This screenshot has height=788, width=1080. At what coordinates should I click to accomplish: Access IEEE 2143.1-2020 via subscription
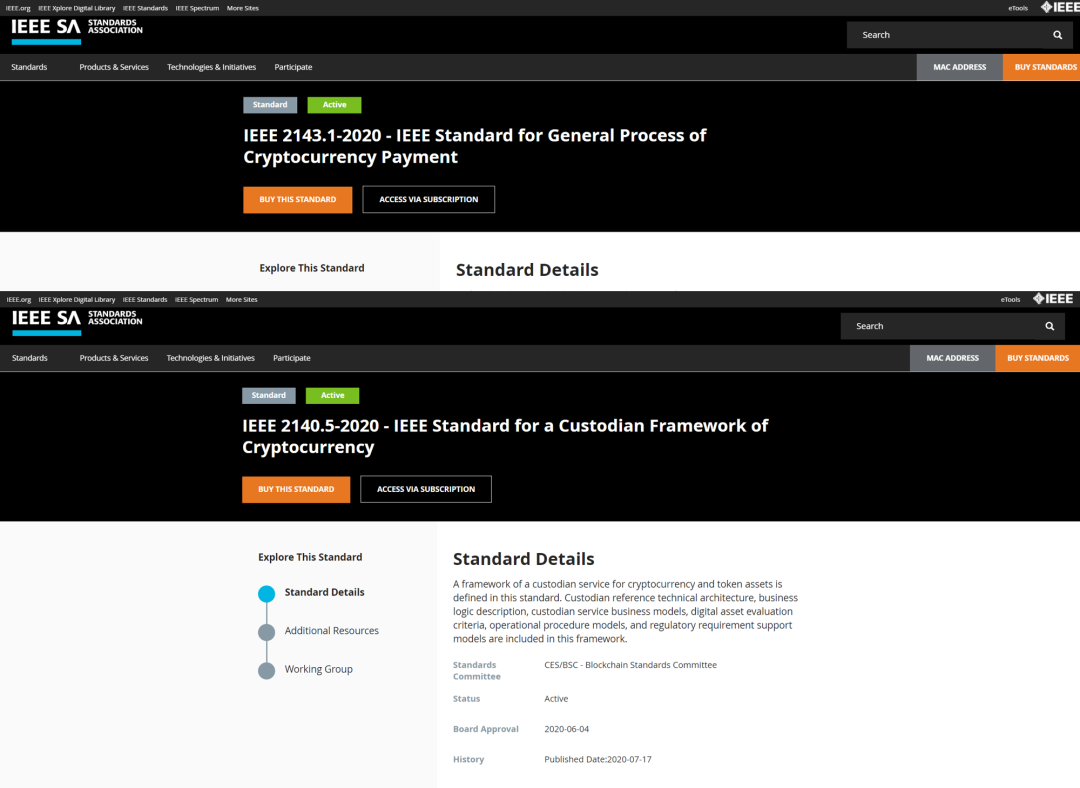[428, 200]
